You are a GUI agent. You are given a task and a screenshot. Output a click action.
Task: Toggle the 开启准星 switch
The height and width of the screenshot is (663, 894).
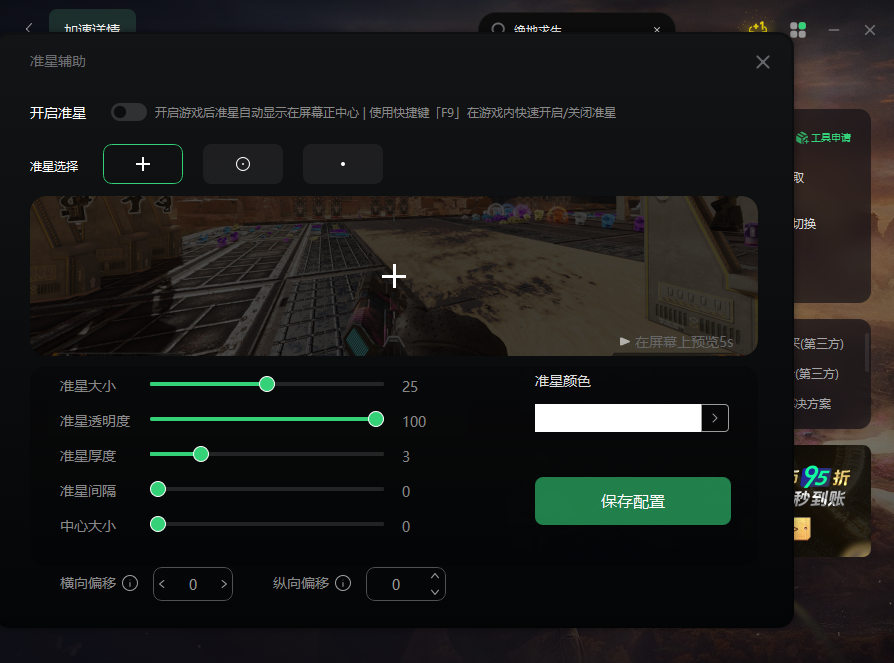click(129, 112)
